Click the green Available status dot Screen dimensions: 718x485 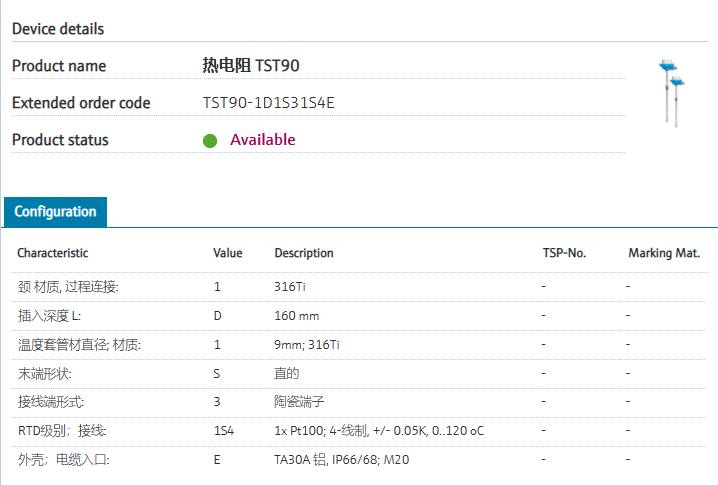210,141
